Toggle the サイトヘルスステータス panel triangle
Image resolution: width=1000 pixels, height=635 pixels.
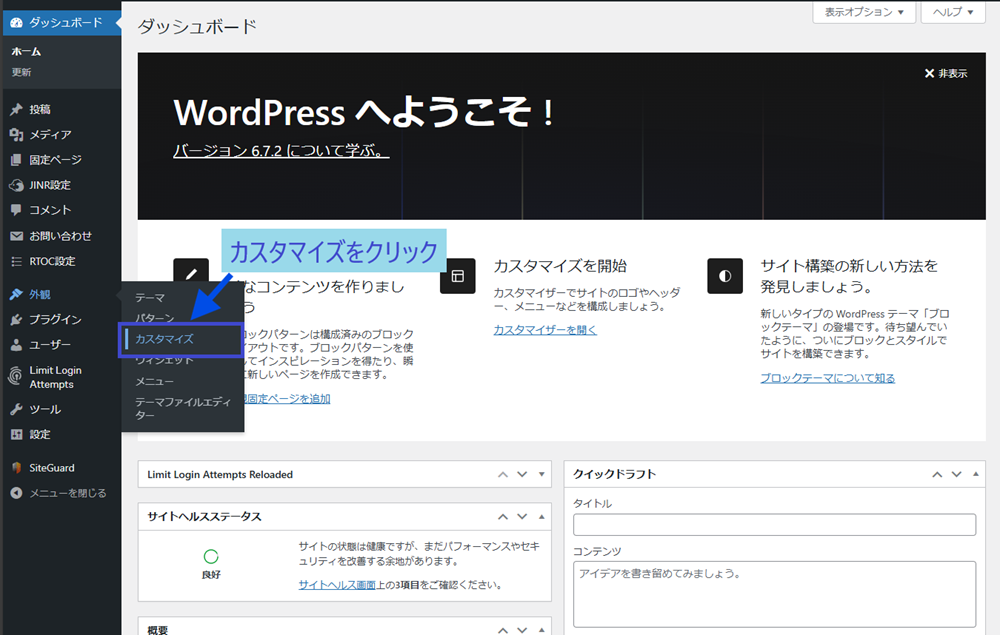(542, 517)
